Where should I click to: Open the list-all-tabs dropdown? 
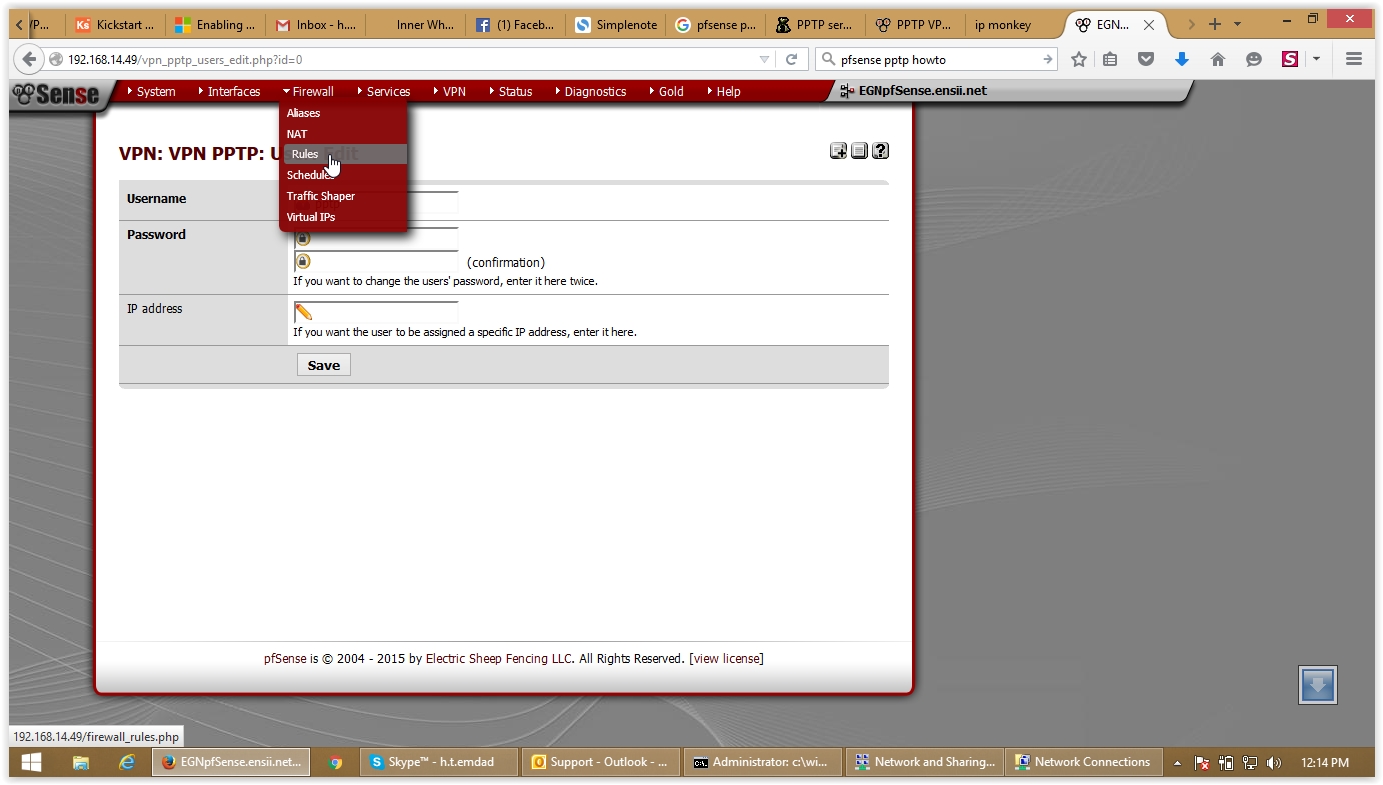click(x=1238, y=24)
